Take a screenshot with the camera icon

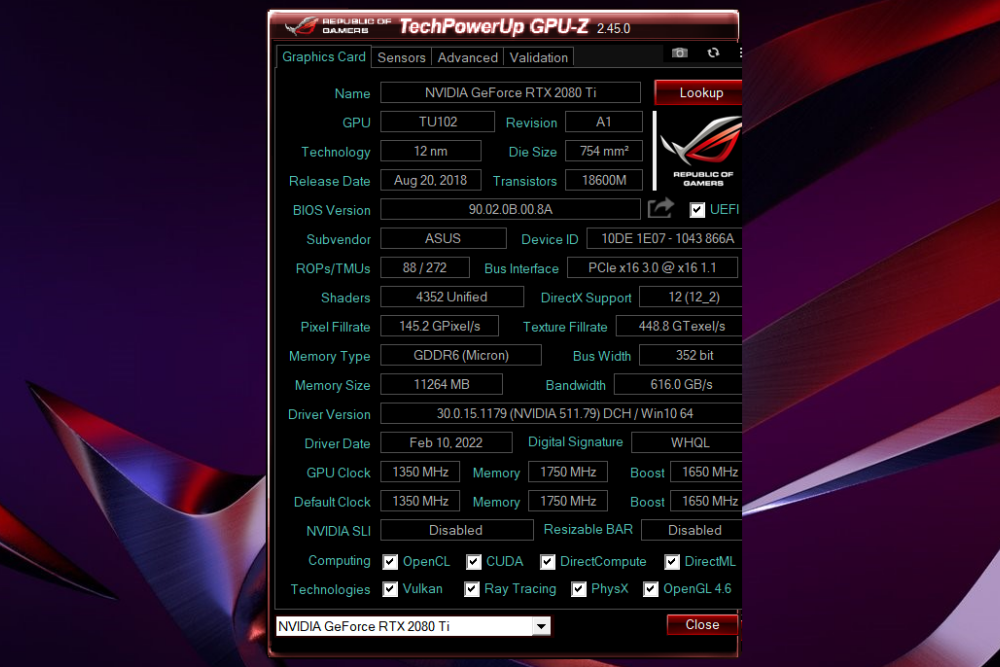(x=679, y=53)
